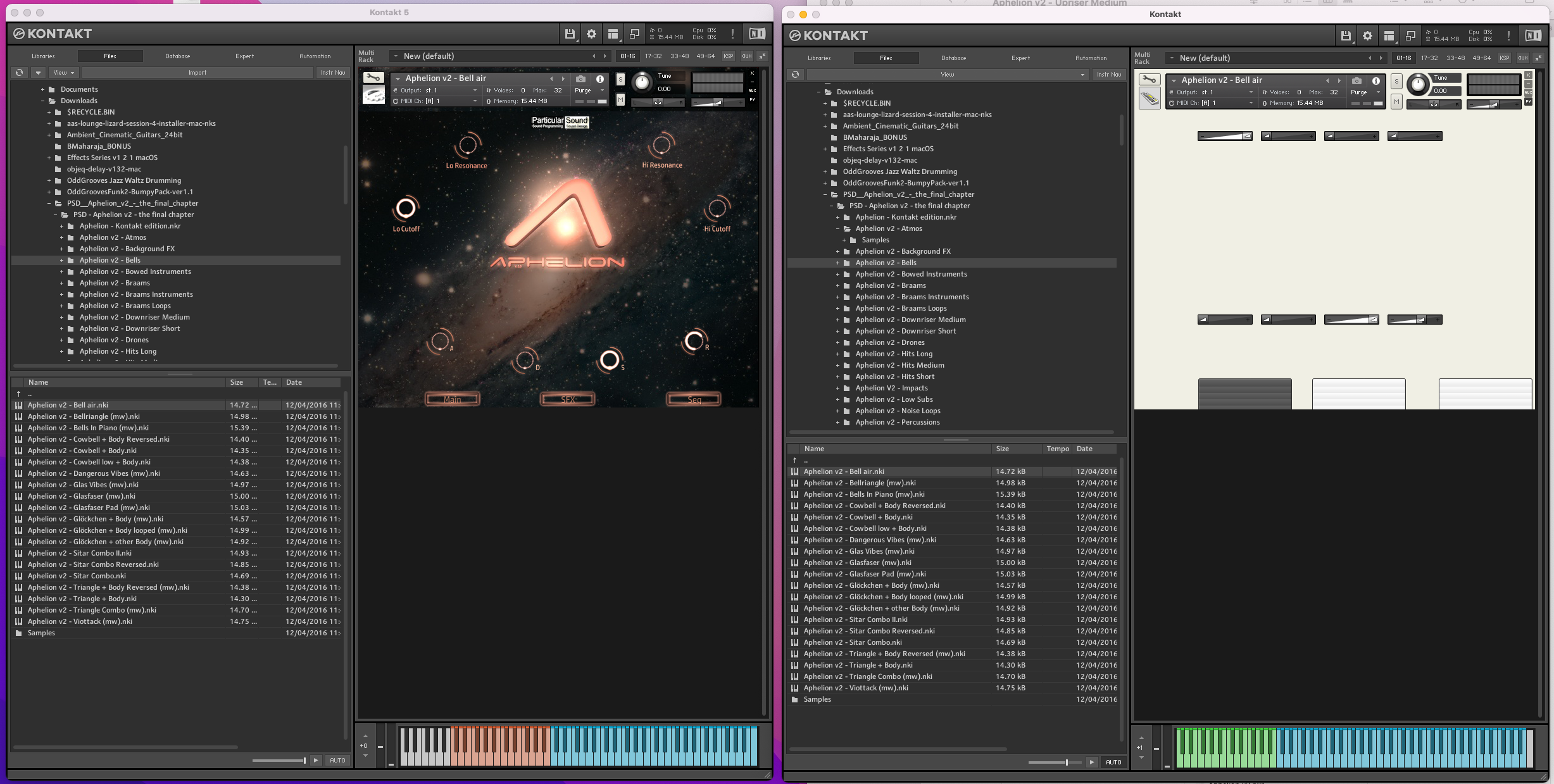Viewport: 1554px width, 784px height.
Task: Click the Hi Resonance knob in Aphelion interface
Action: coord(662,145)
